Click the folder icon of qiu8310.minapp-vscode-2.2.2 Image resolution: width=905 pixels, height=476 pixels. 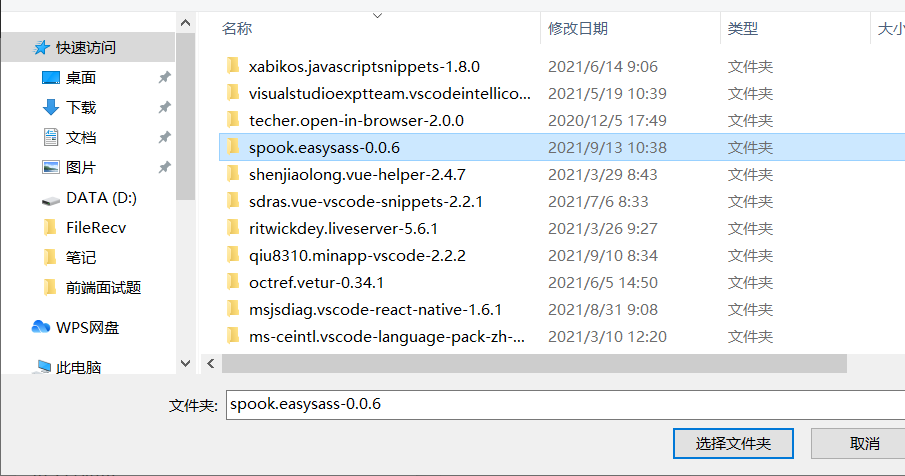pos(233,255)
